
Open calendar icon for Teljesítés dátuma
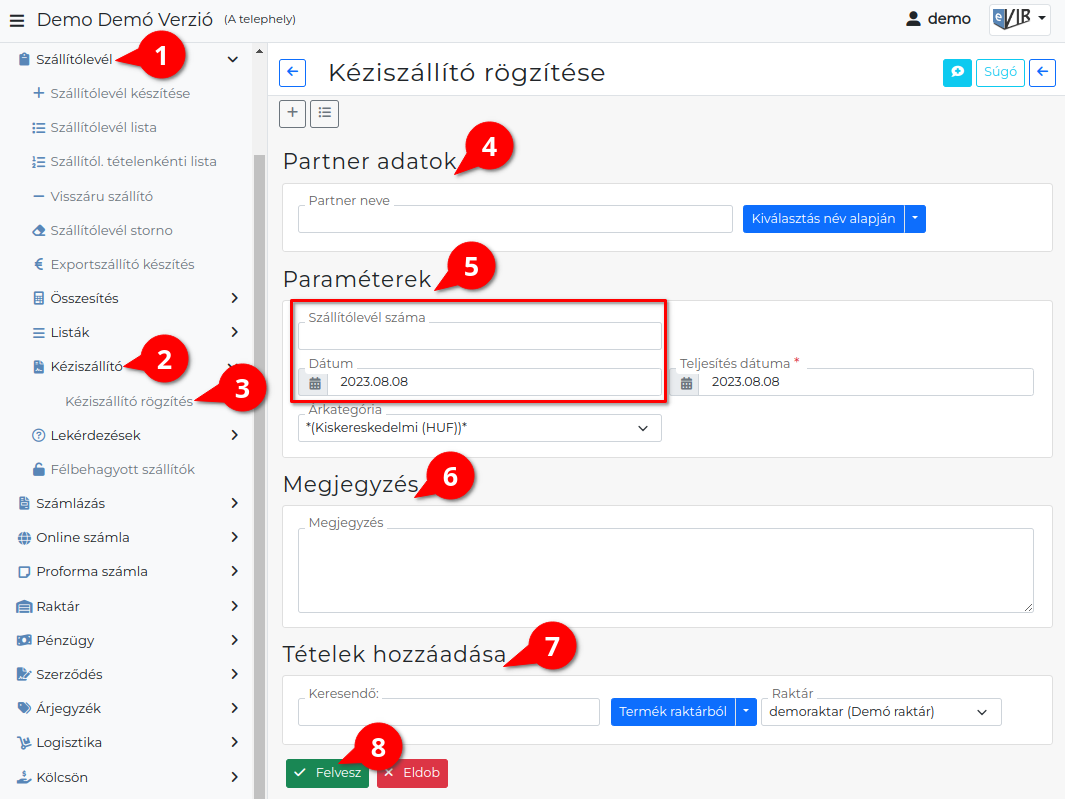pyautogui.click(x=686, y=383)
